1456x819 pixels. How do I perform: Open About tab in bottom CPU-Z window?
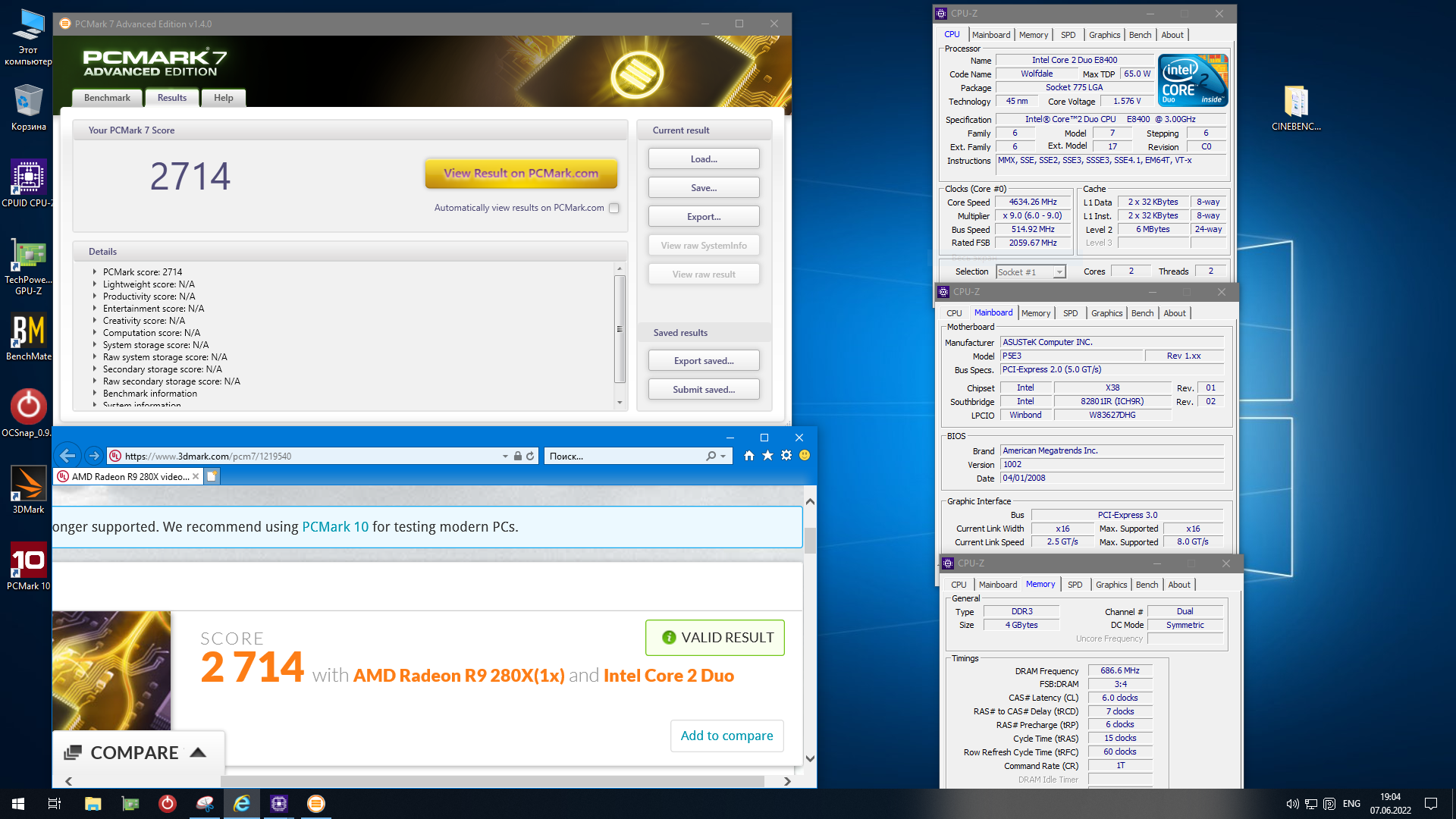click(x=1179, y=585)
